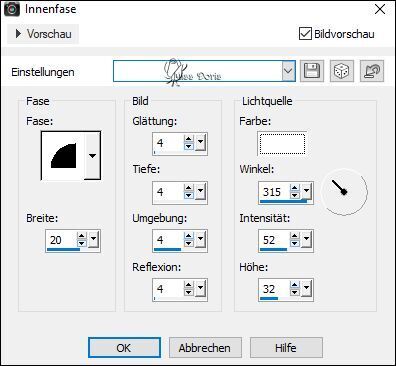Viewport: 396px width, 366px height.
Task: Open the Intensität slider dropdown arrow
Action: point(306,239)
